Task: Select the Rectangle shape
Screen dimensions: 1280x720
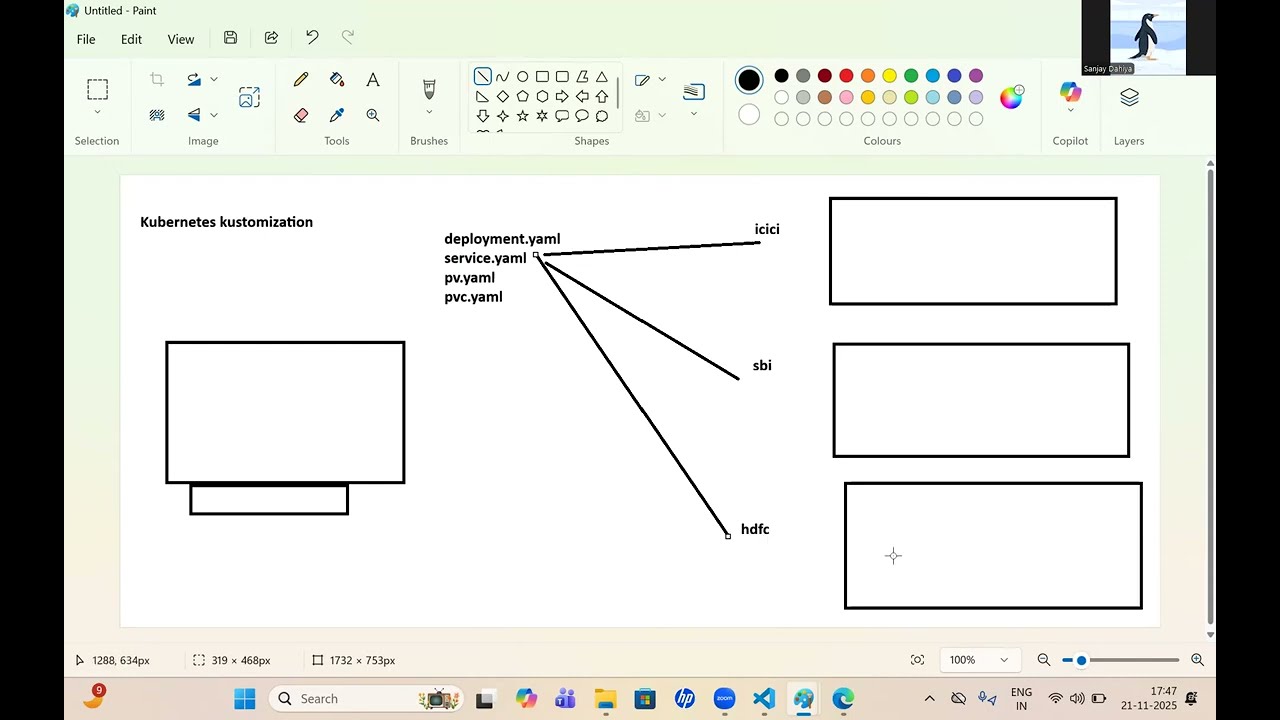Action: pos(542,77)
